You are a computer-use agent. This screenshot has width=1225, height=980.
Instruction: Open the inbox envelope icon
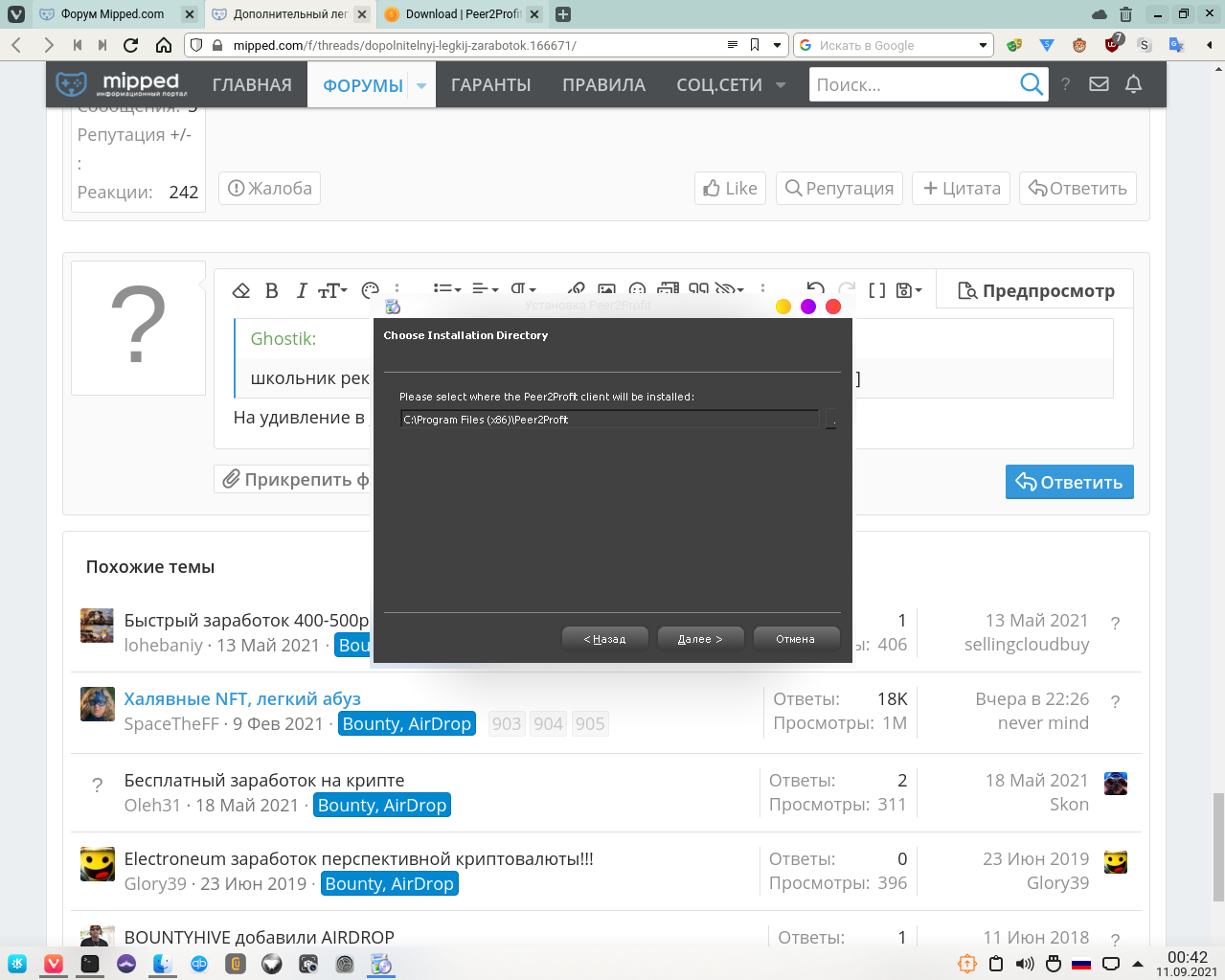[x=1099, y=84]
